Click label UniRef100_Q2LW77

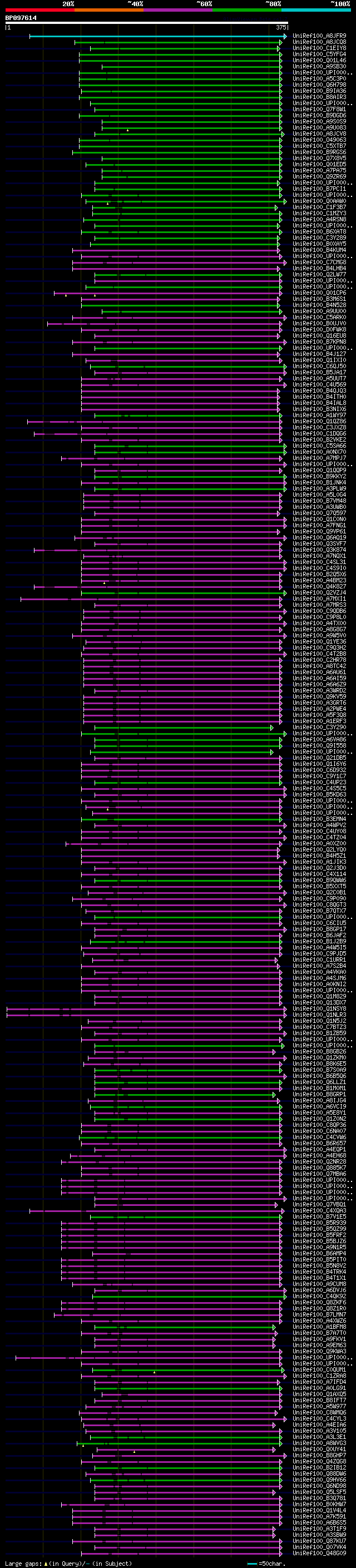coord(319,275)
